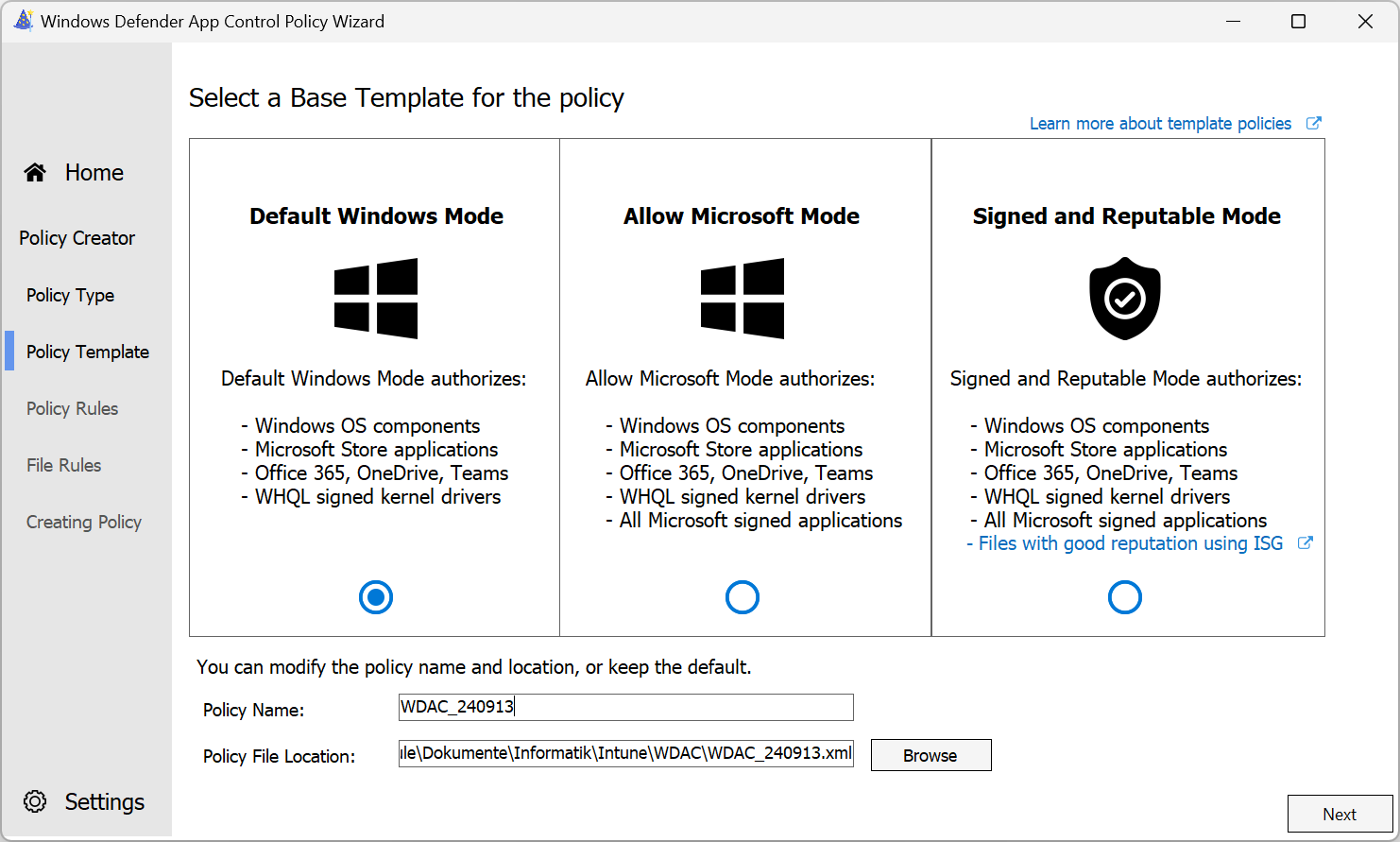1400x842 pixels.
Task: Pick the Signed and Reputable Mode radio button
Action: tap(1124, 597)
